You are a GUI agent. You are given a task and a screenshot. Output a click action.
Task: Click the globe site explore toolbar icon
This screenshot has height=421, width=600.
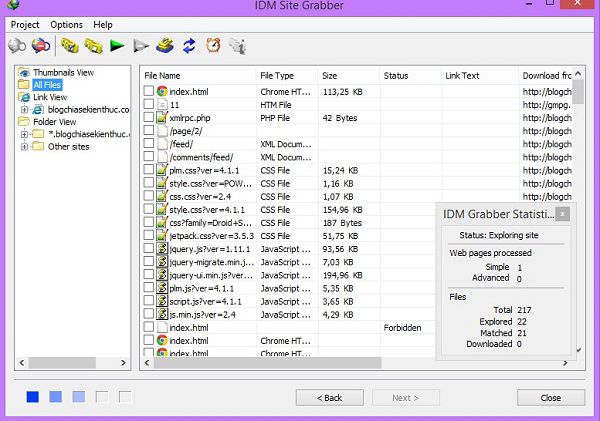(x=17, y=46)
